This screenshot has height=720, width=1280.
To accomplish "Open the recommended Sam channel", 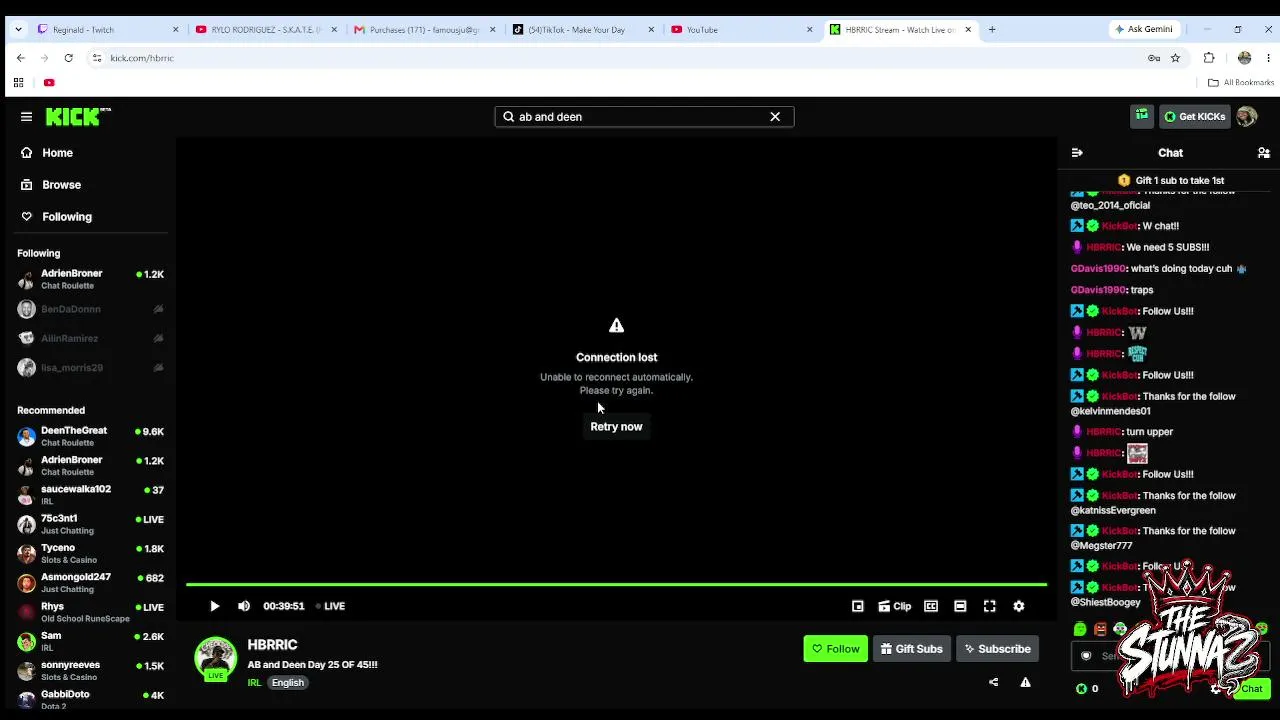I will (x=90, y=641).
